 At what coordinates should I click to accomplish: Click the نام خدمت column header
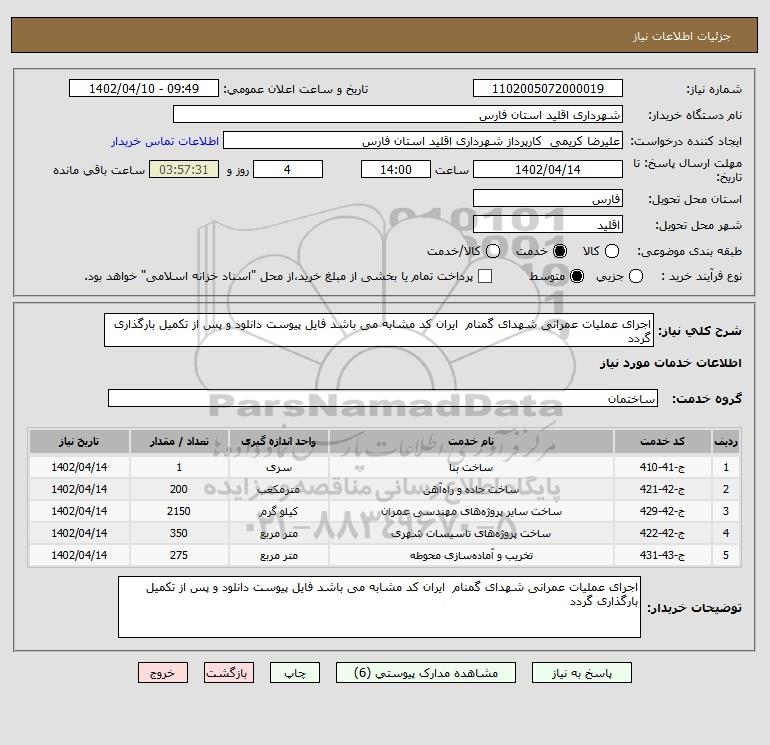(471, 441)
